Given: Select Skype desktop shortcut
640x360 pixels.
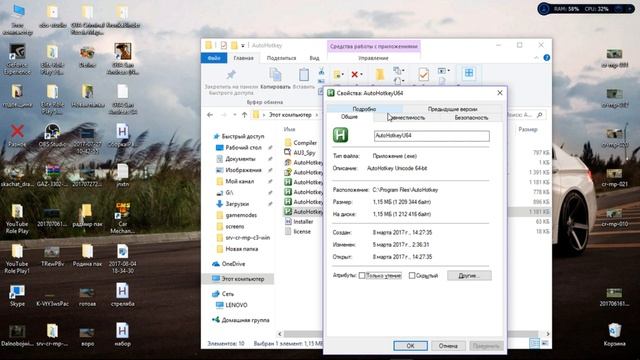Looking at the screenshot, I should (x=17, y=296).
